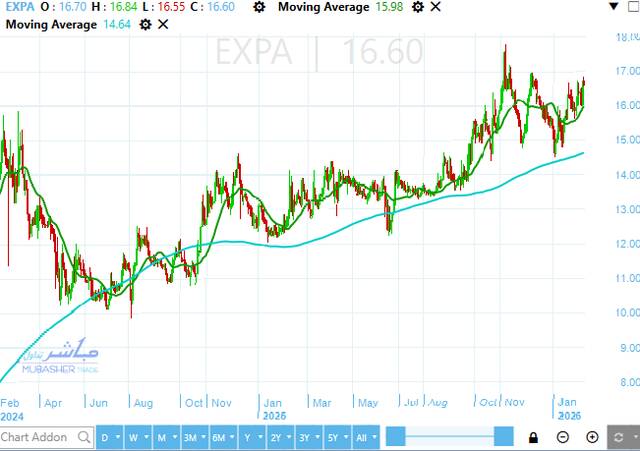Viewport: 640px width, 451px height.
Task: Select the D daily interval button
Action: tap(105, 437)
